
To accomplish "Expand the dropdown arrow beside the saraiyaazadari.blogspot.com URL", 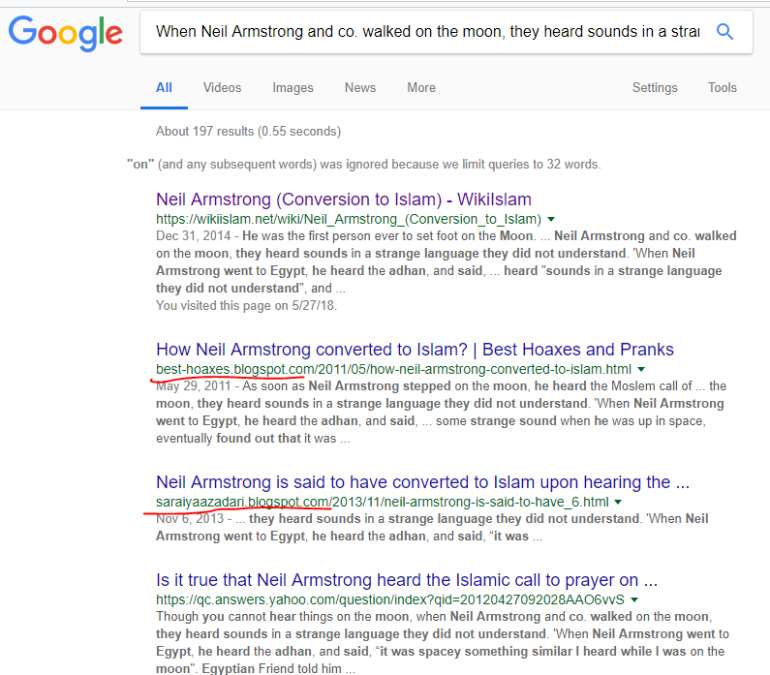I will (618, 502).
